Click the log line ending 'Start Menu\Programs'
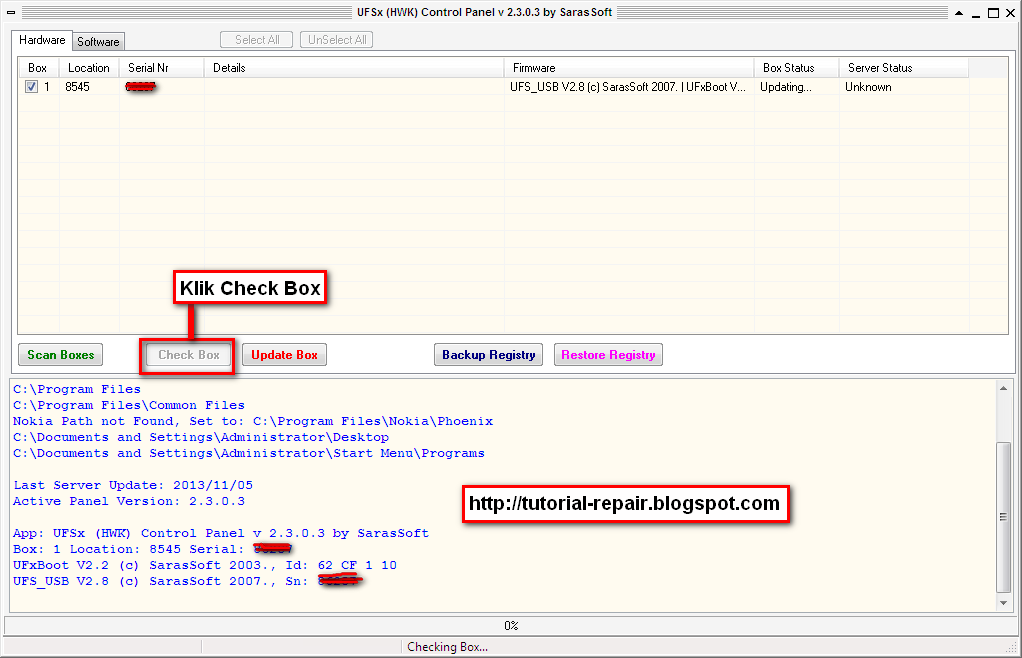This screenshot has width=1022, height=658. [249, 453]
